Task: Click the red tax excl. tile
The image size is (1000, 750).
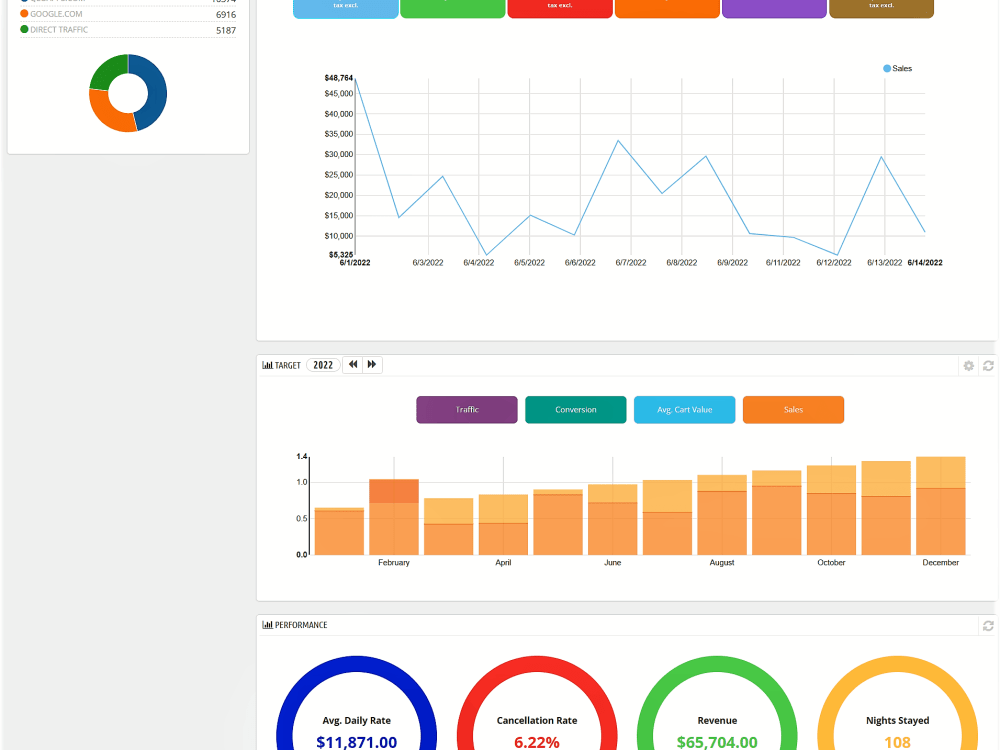Action: coord(560,8)
